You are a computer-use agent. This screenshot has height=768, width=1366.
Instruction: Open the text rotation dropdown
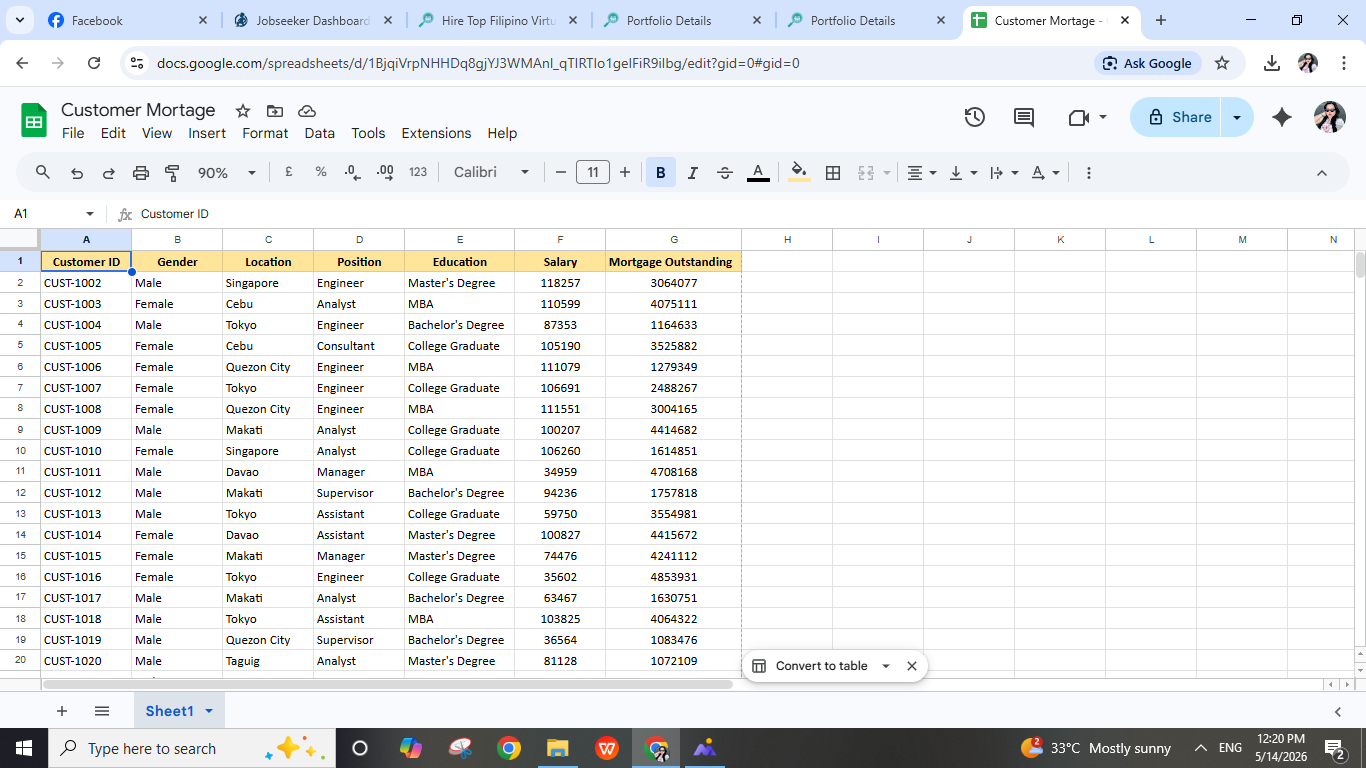pyautogui.click(x=1045, y=173)
